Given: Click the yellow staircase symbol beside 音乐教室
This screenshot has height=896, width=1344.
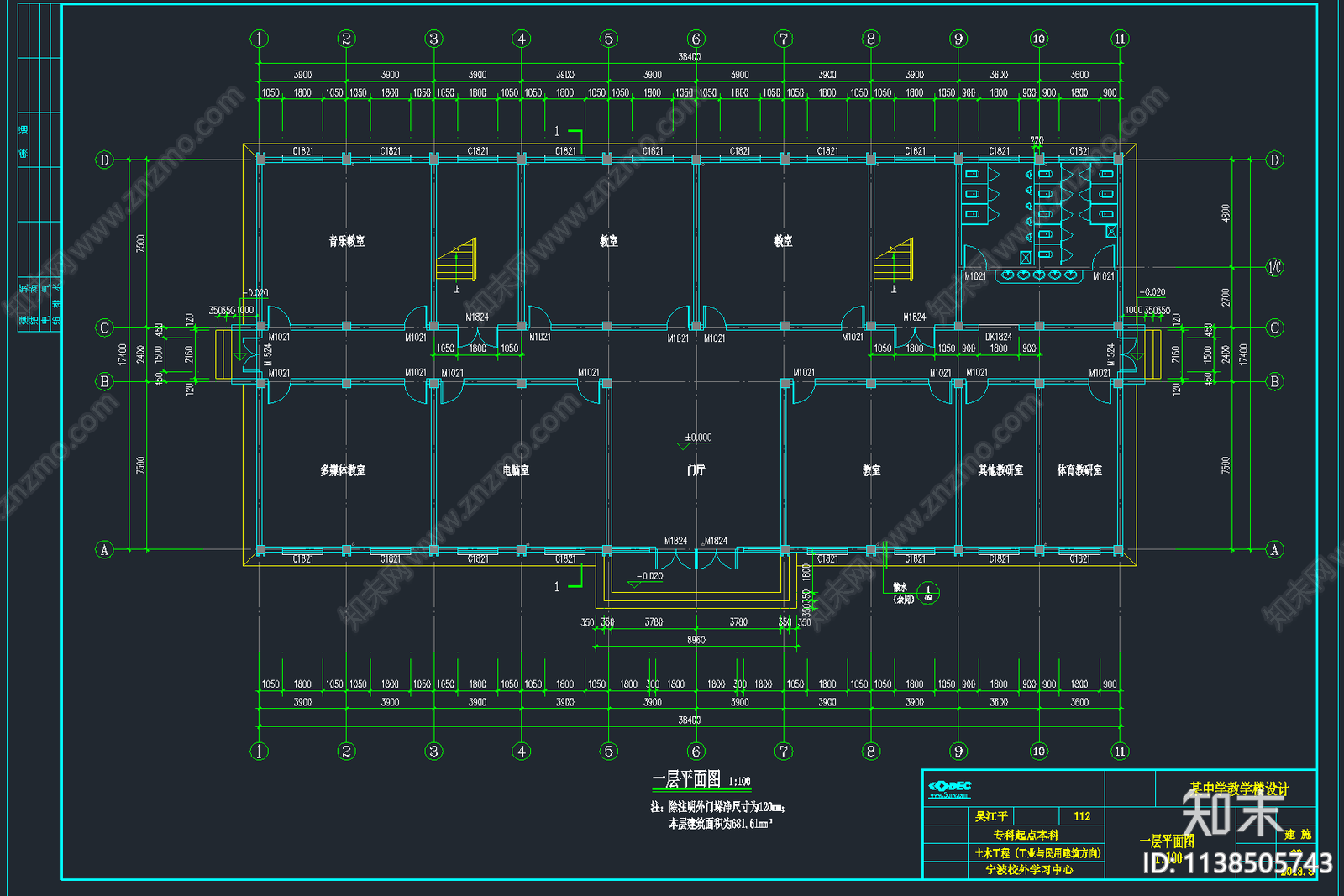Looking at the screenshot, I should tap(456, 259).
